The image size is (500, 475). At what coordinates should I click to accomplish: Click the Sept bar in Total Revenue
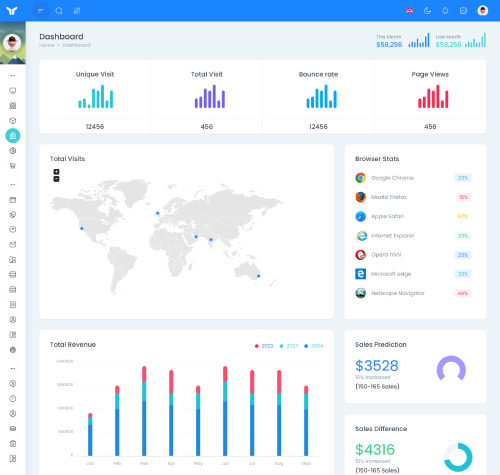tap(306, 421)
